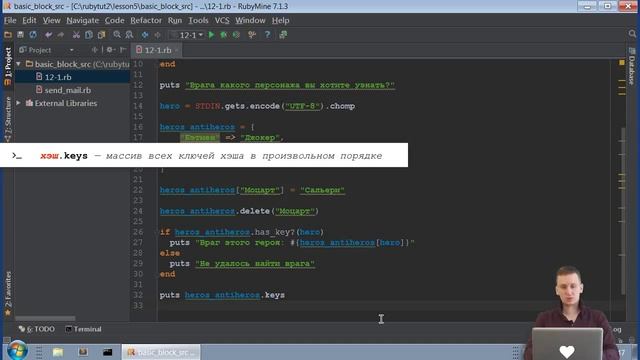This screenshot has width=640, height=360.
Task: Click the Settings wrench toolbar icon
Action: coord(252,35)
